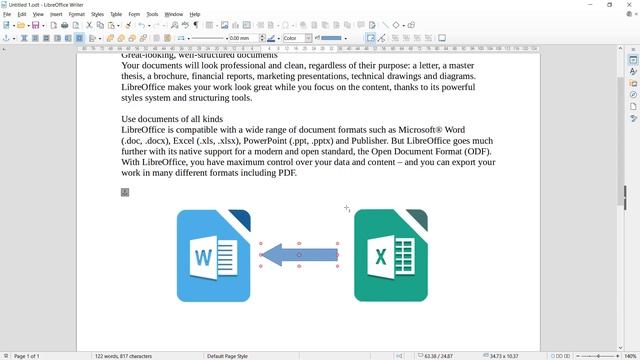Click the Word document icon image
Screen dimensions: 640x360
pos(213,256)
